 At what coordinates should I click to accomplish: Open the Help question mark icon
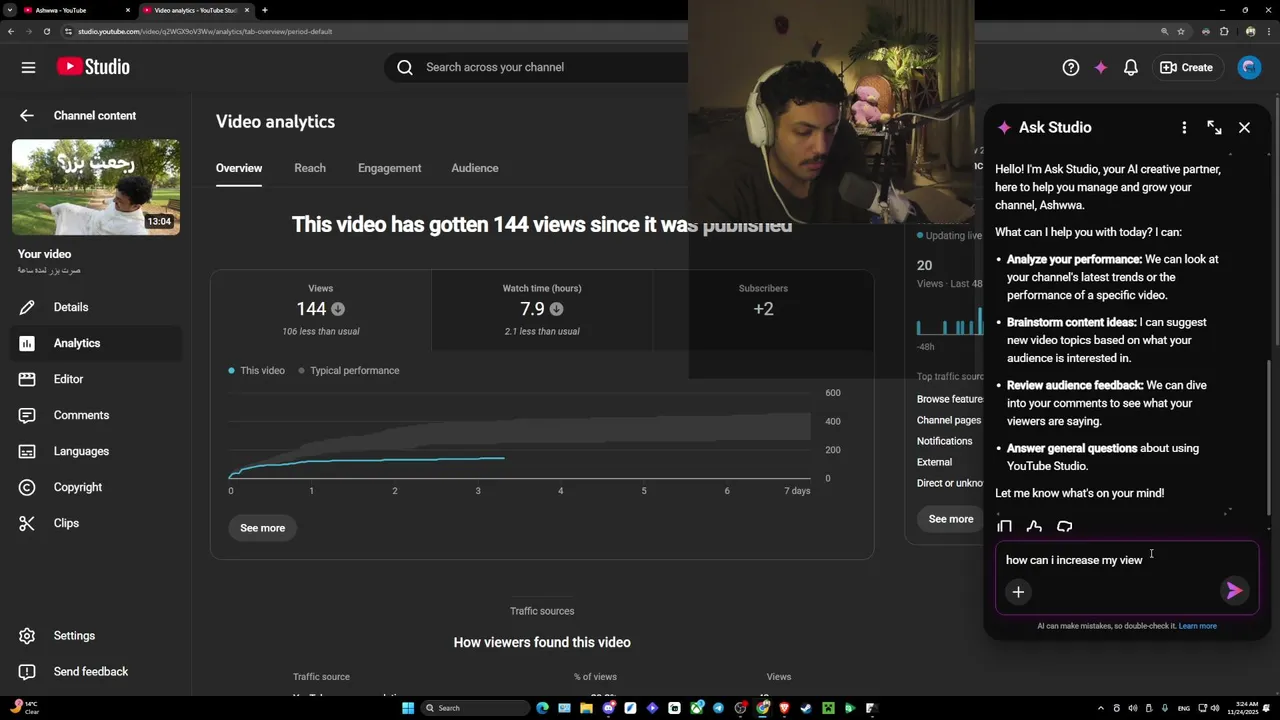click(1070, 67)
